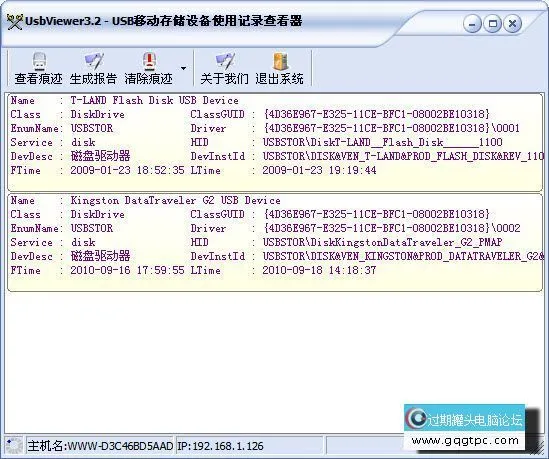The width and height of the screenshot is (549, 459).
Task: Open dropdown arrow beside 清除痕迹
Action: point(183,68)
